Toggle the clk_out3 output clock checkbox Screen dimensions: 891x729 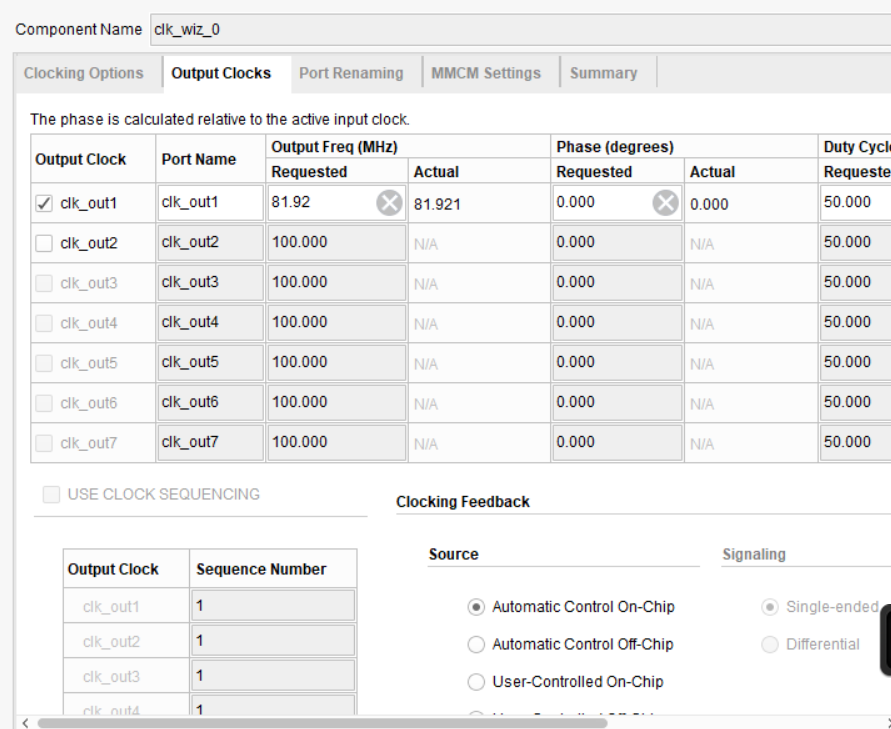point(44,283)
